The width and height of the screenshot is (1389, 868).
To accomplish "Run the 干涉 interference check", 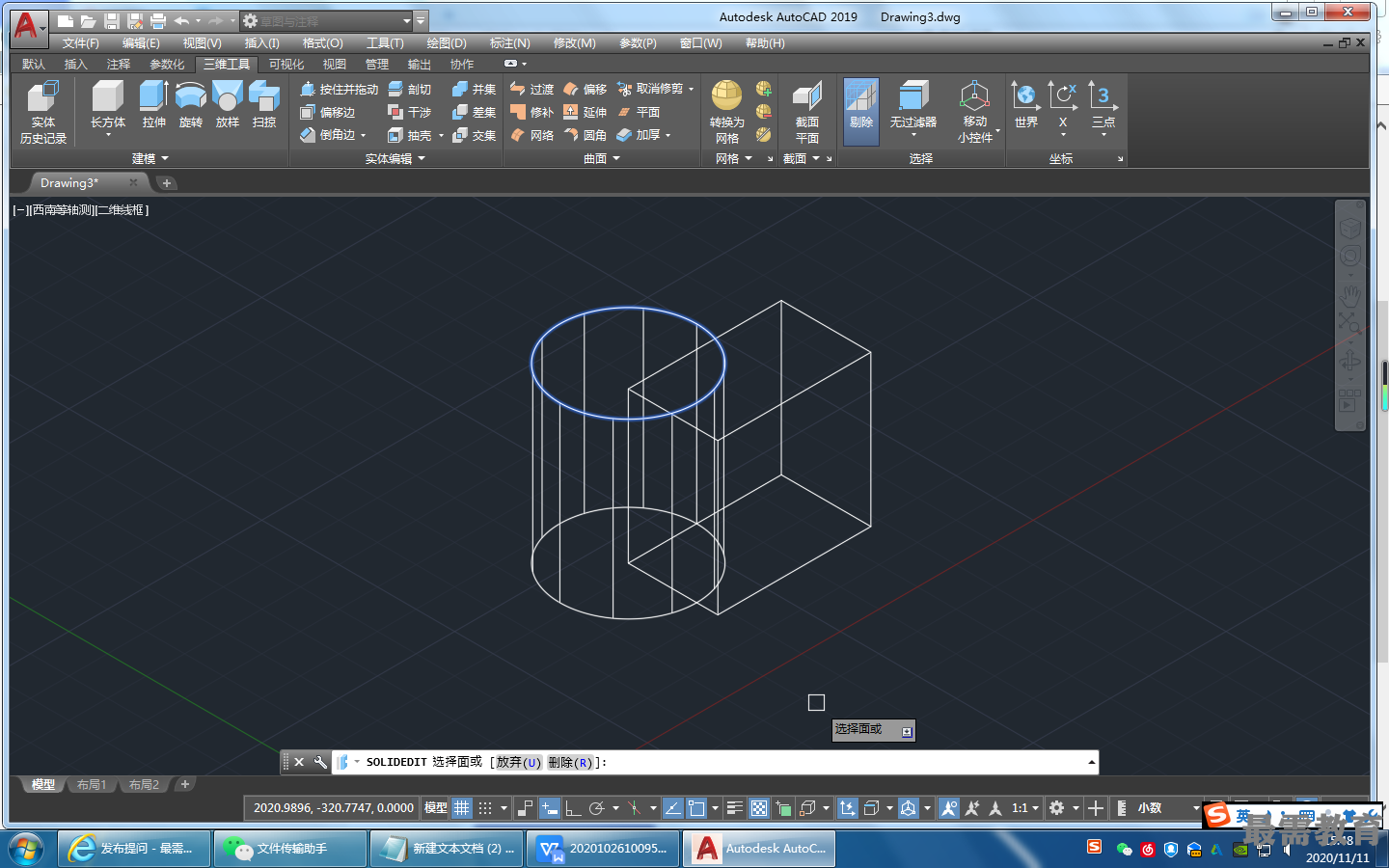I will point(409,112).
